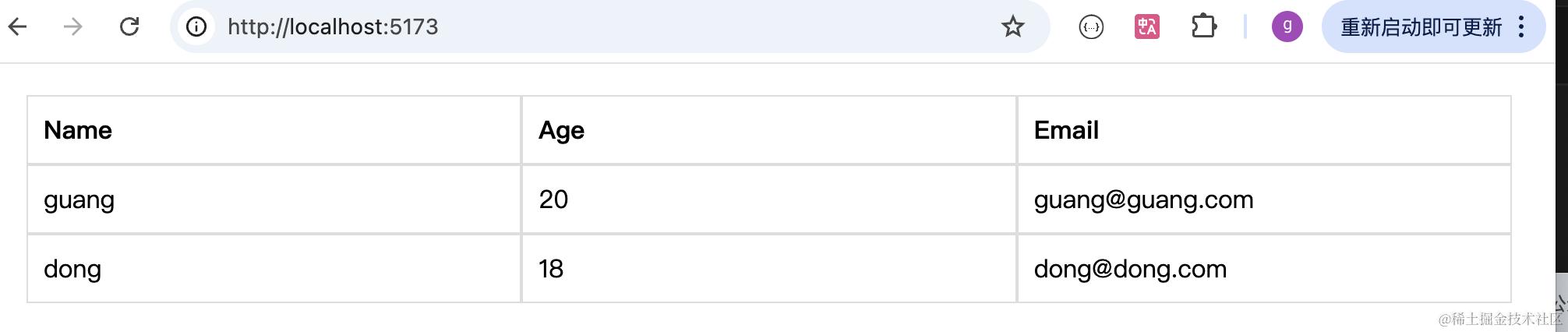Open the three-dot Chrome menu
The height and width of the screenshot is (332, 1568).
(x=1521, y=27)
